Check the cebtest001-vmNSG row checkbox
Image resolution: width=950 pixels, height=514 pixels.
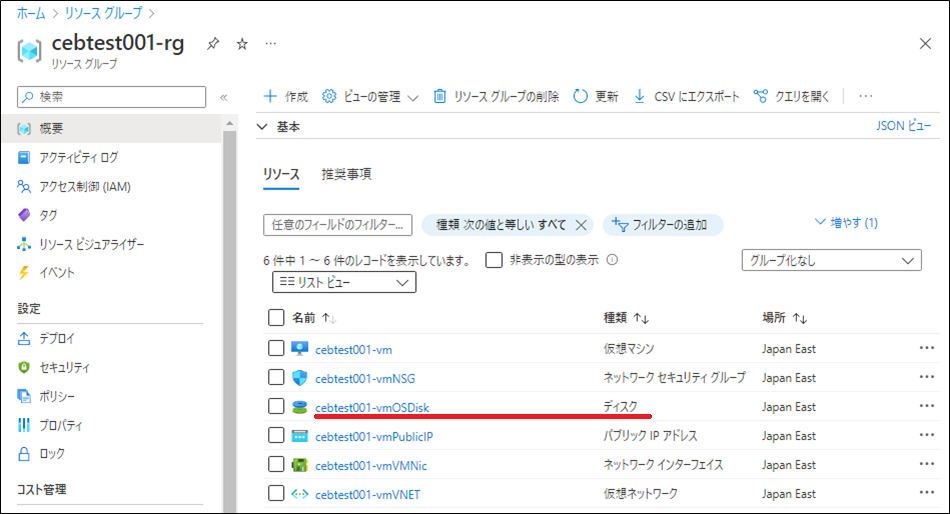276,377
